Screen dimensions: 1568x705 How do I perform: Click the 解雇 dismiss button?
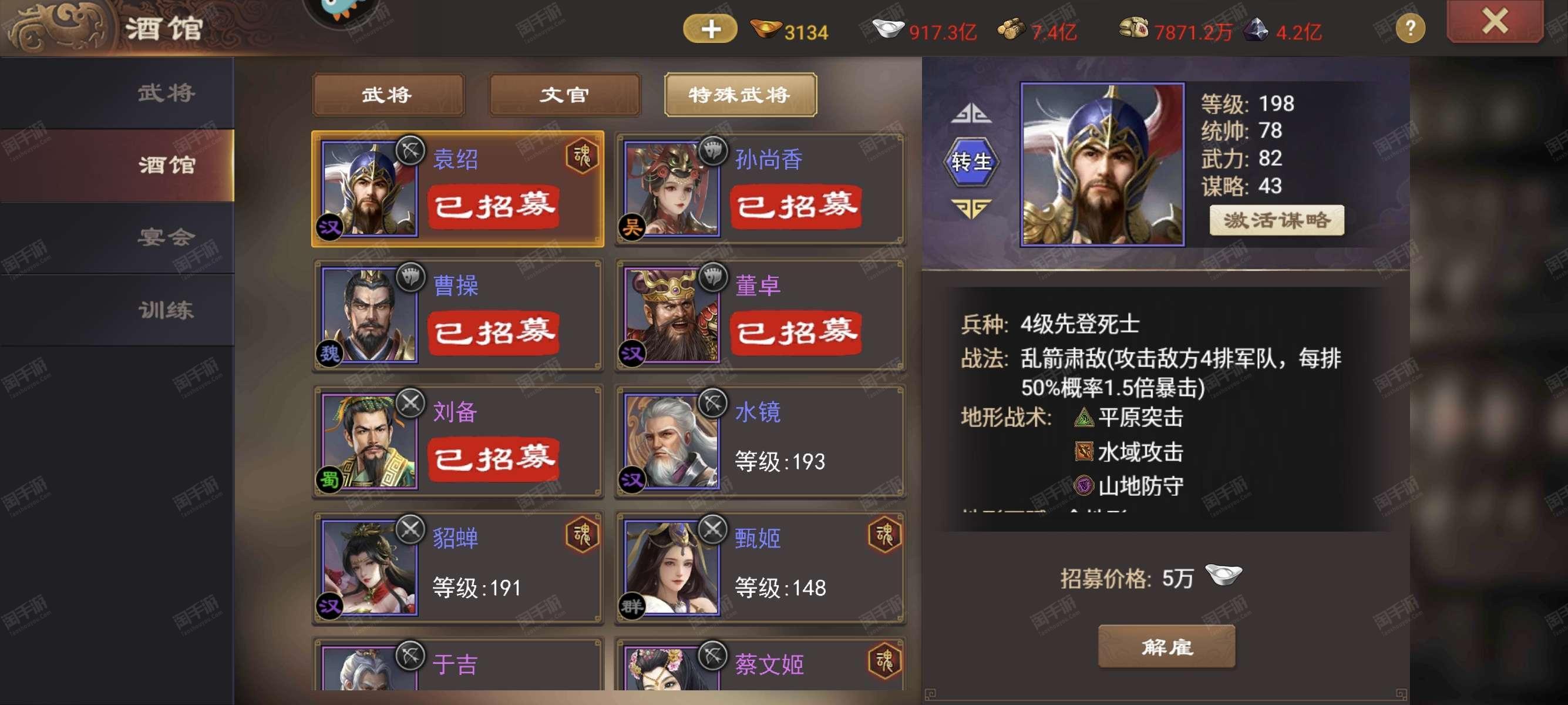point(1166,647)
